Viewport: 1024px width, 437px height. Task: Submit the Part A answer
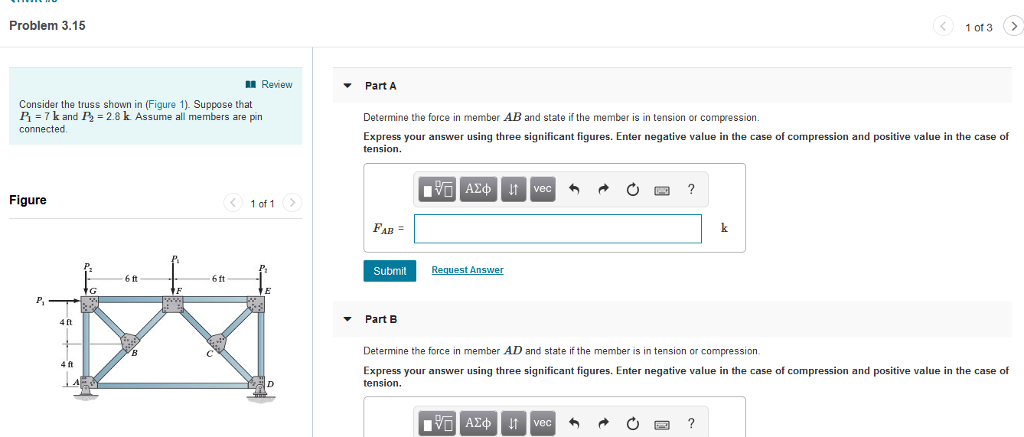click(x=390, y=270)
